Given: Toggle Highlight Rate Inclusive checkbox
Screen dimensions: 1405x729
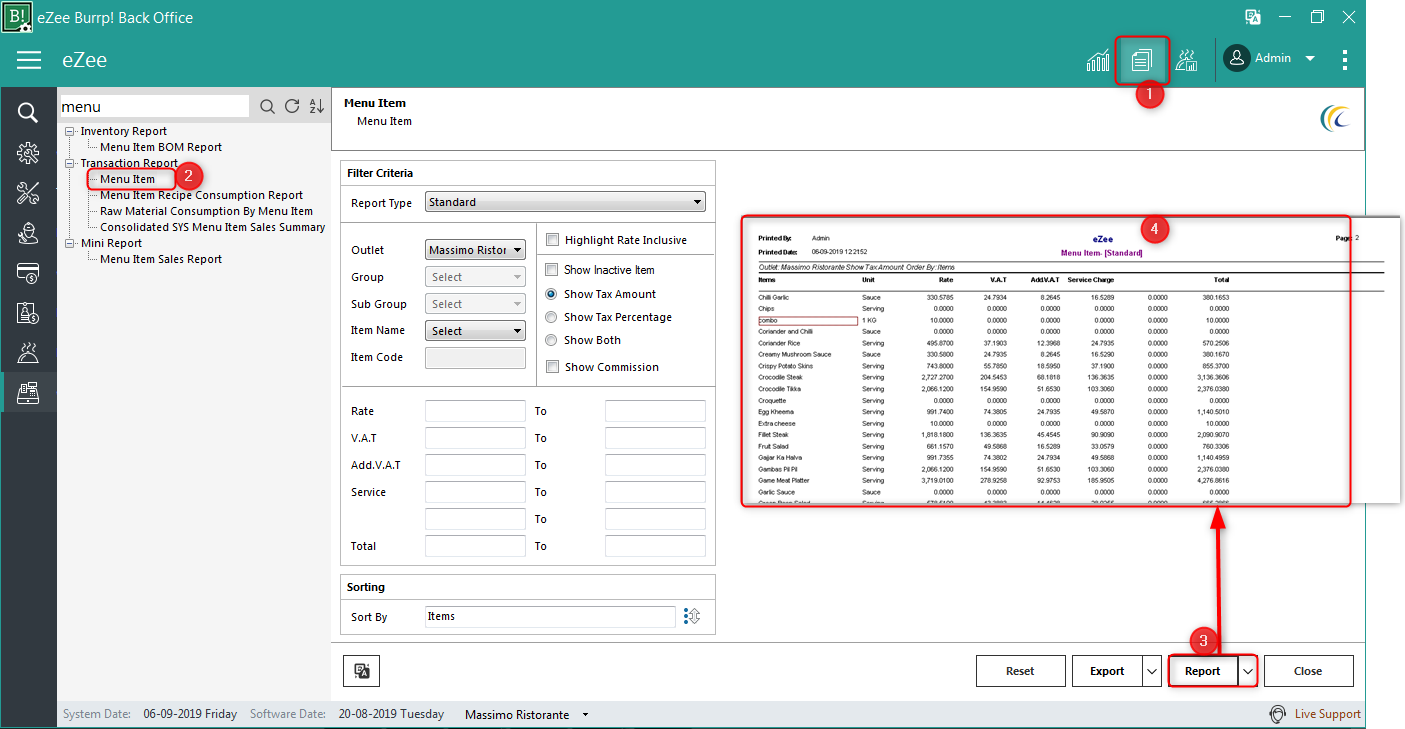Looking at the screenshot, I should [x=552, y=240].
